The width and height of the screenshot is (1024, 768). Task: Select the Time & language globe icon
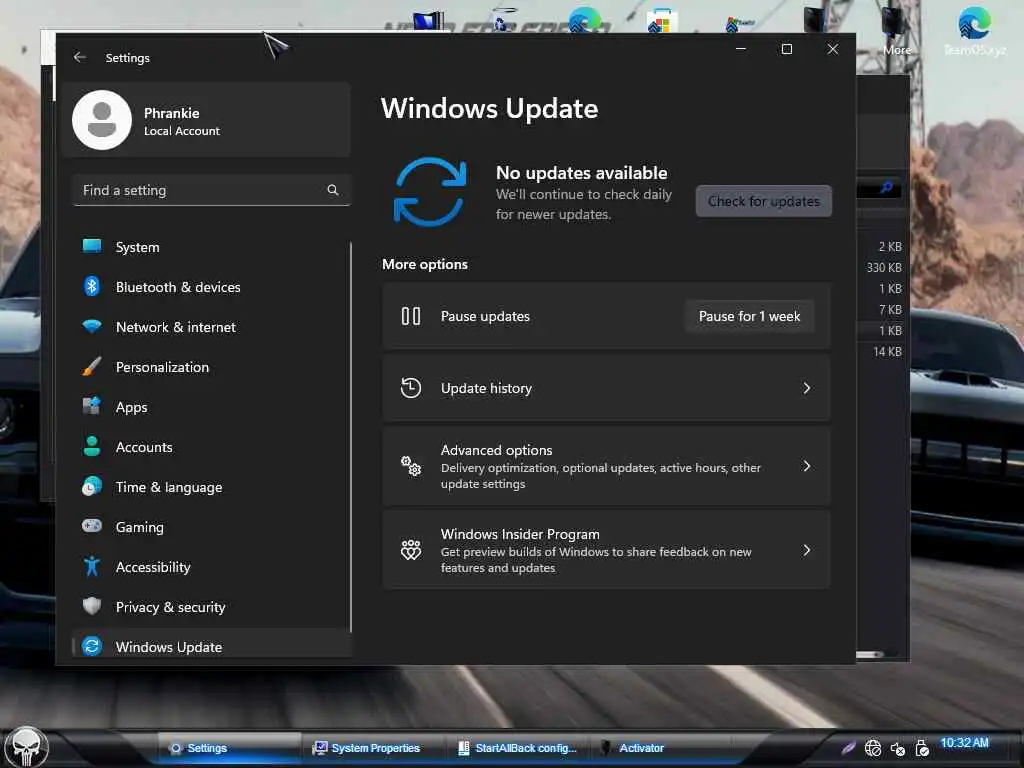92,486
